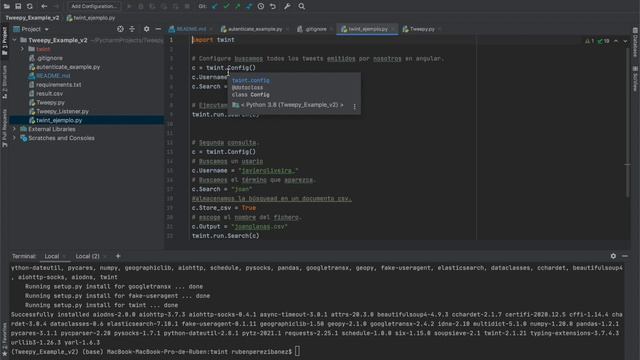
Task: Switch to .gitignore editor tab
Action: 315,29
